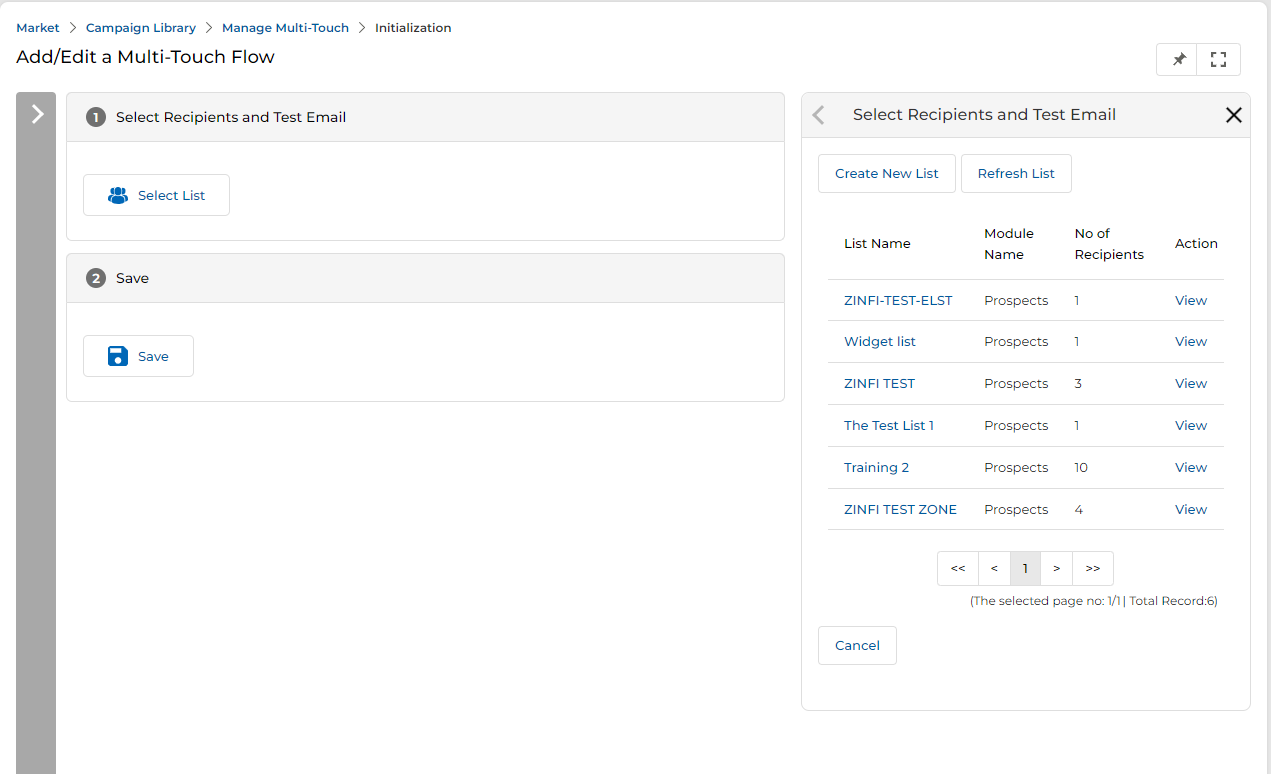Click the Save button with disk icon
Image resolution: width=1271 pixels, height=774 pixels.
(138, 356)
